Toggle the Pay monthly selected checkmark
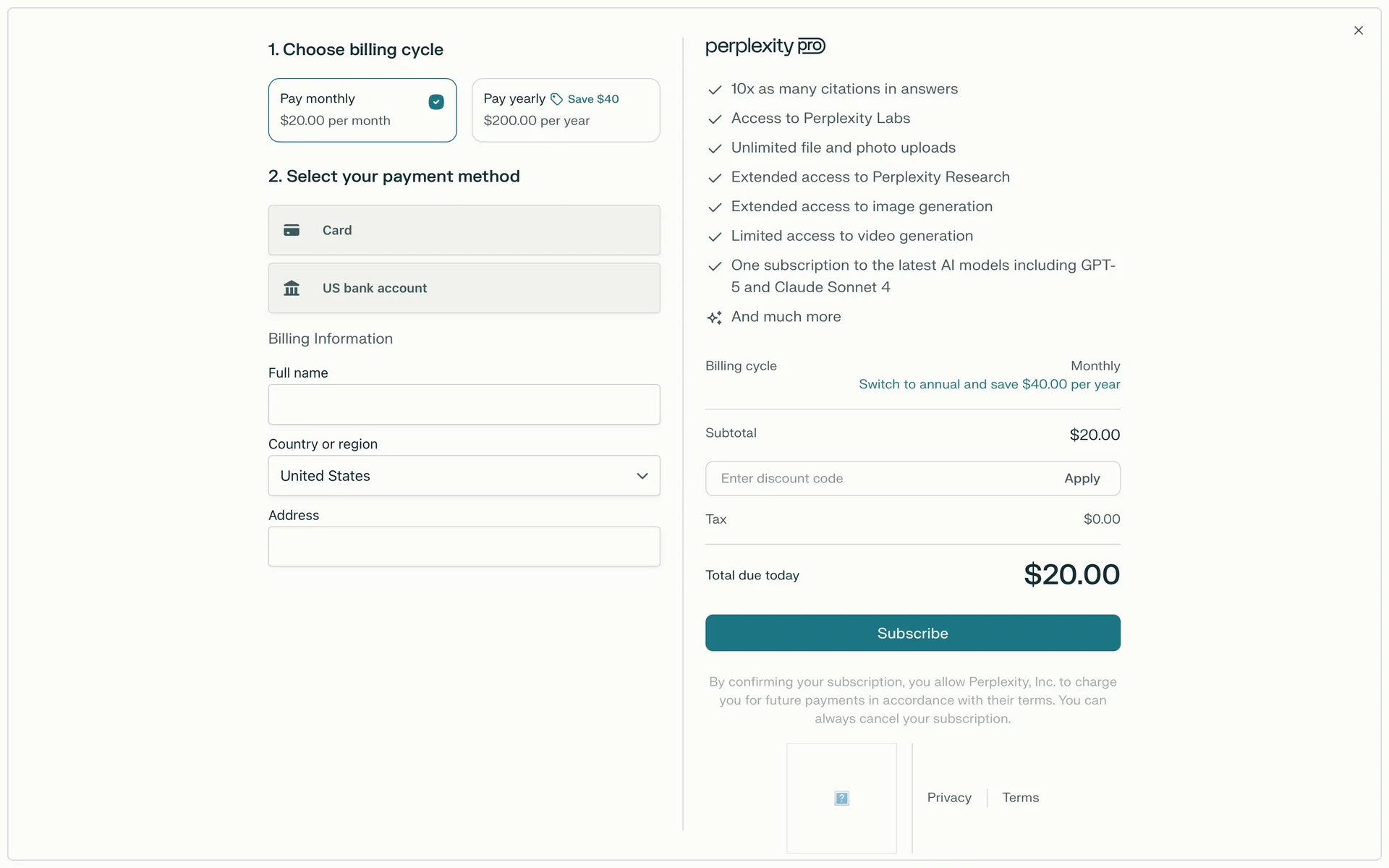Viewport: 1389px width, 868px height. tap(436, 102)
